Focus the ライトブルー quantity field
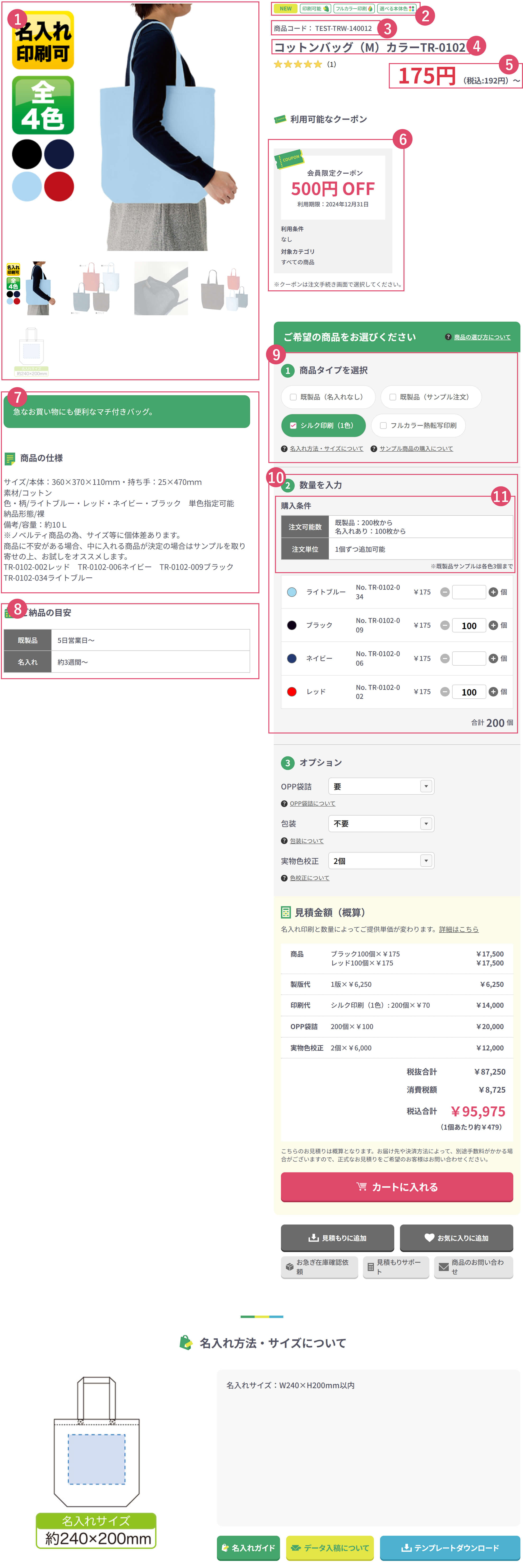Image resolution: width=523 pixels, height=1568 pixels. coord(469,592)
